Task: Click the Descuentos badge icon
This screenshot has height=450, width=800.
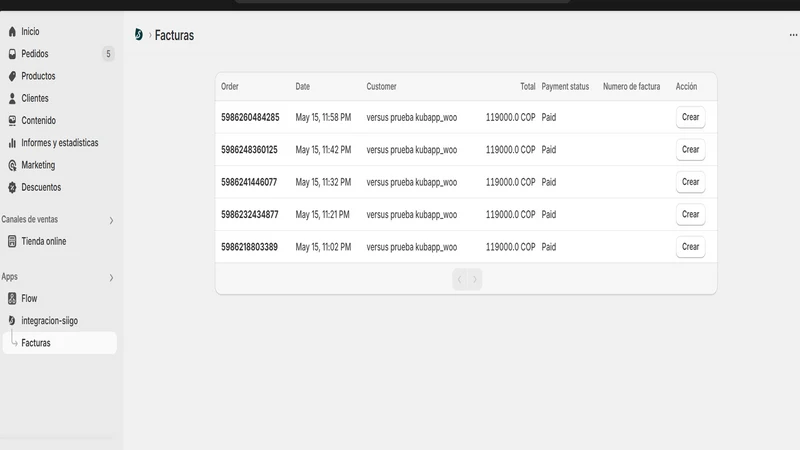Action: 12,187
